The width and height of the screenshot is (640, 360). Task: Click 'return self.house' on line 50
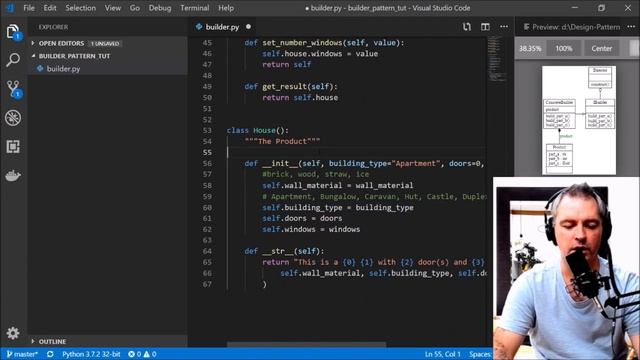(300, 98)
